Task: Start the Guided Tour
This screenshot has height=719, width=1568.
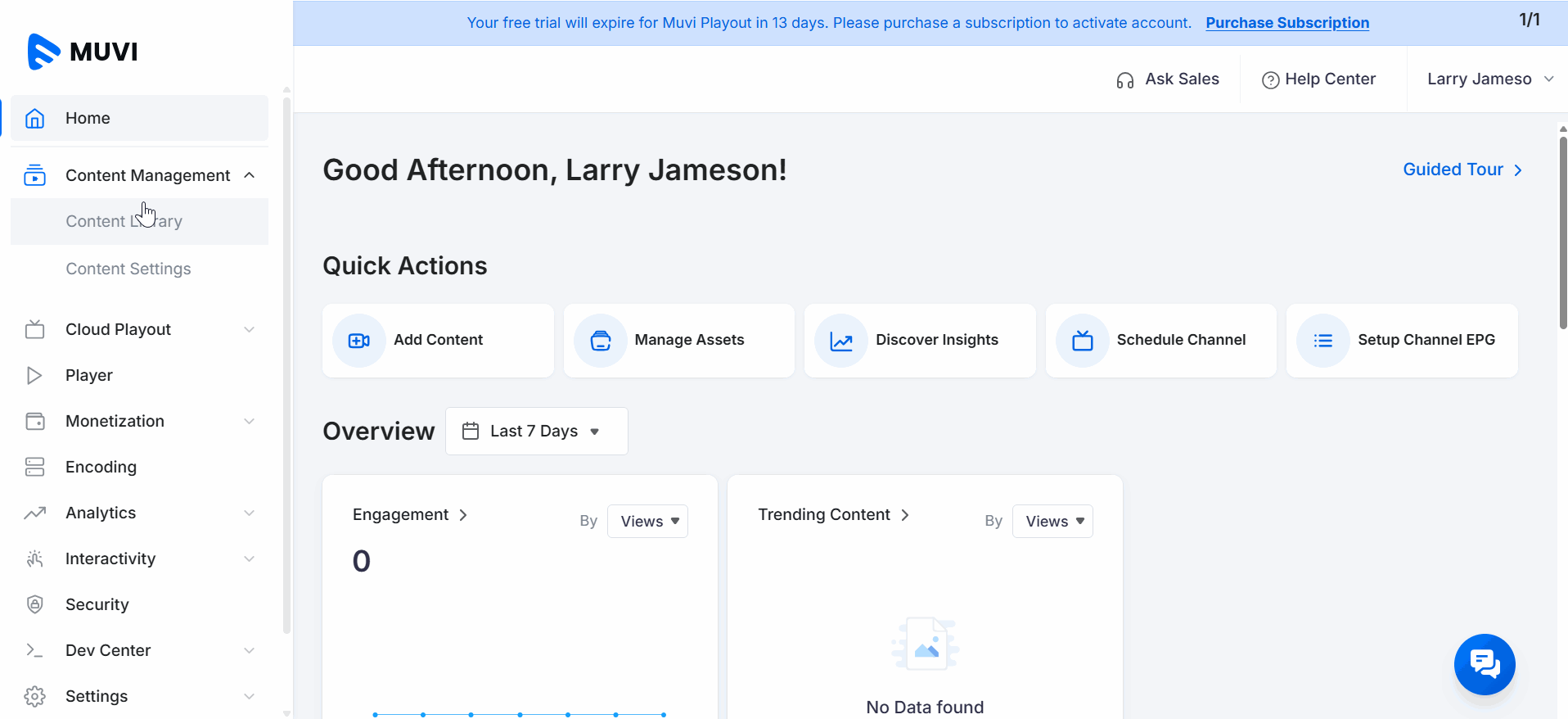Action: pyautogui.click(x=1462, y=170)
